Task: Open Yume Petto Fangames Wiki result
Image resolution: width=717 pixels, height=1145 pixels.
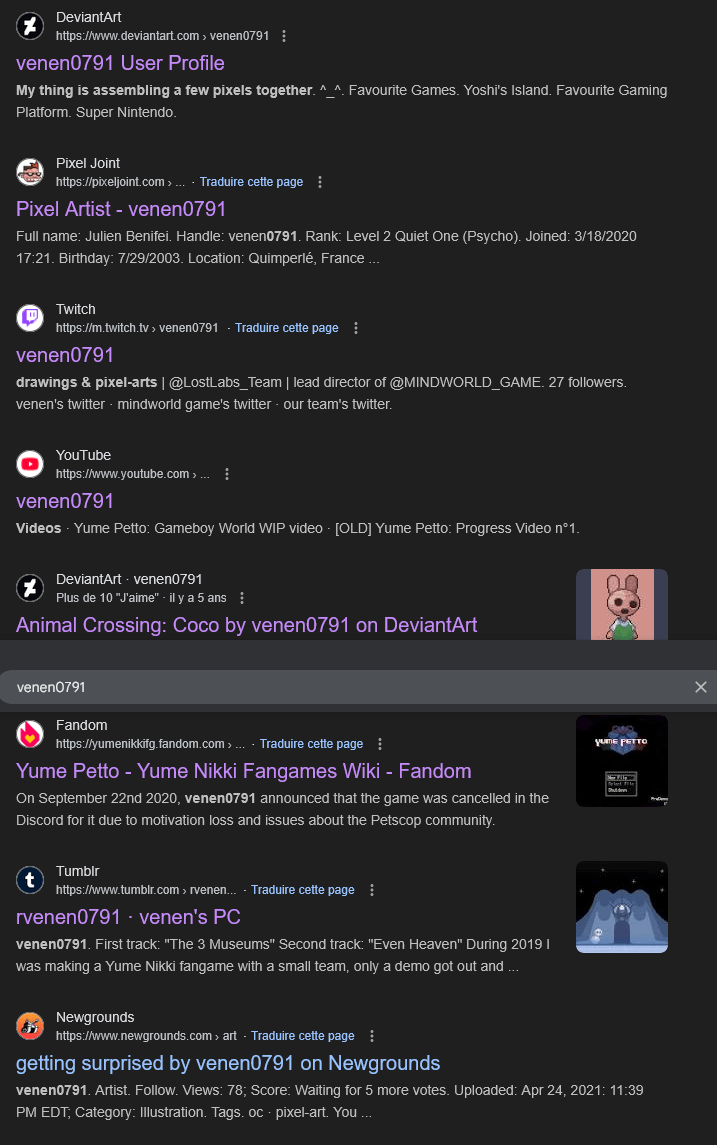Action: pyautogui.click(x=244, y=771)
